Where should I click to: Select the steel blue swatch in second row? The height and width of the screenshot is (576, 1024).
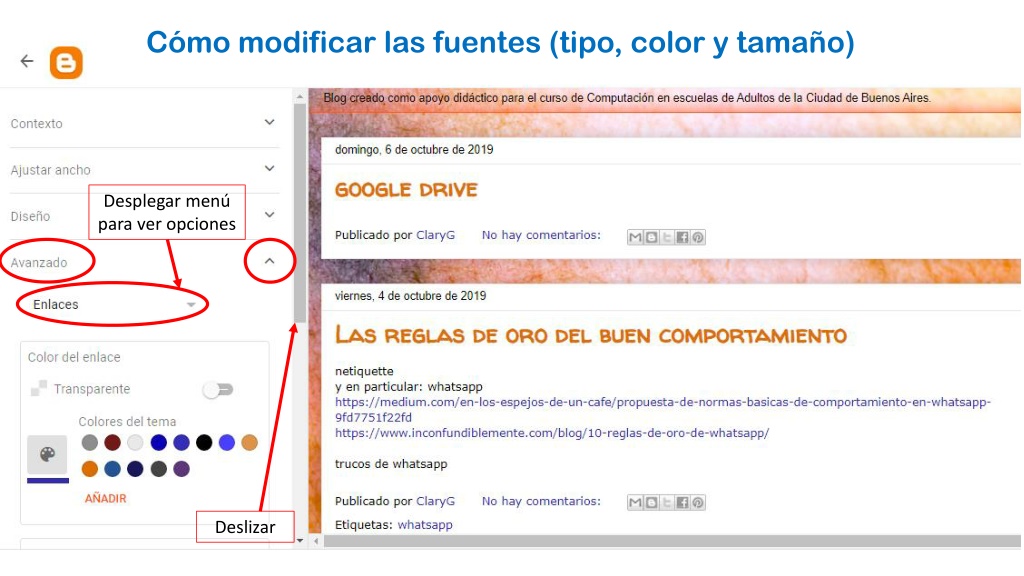coord(112,468)
